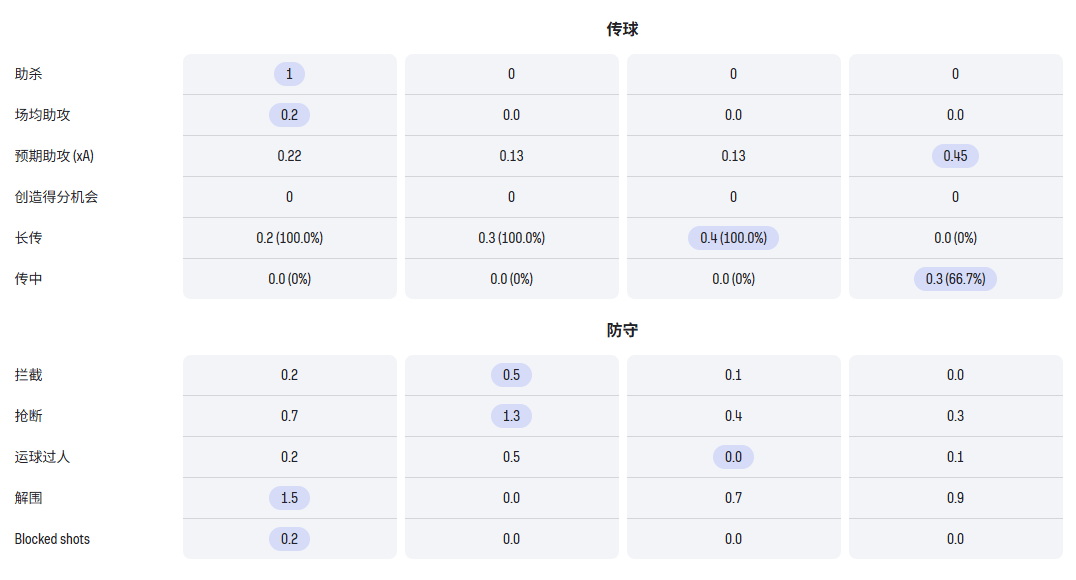Click the highlighted 0.45 xA value
This screenshot has height=580, width=1076.
point(955,156)
